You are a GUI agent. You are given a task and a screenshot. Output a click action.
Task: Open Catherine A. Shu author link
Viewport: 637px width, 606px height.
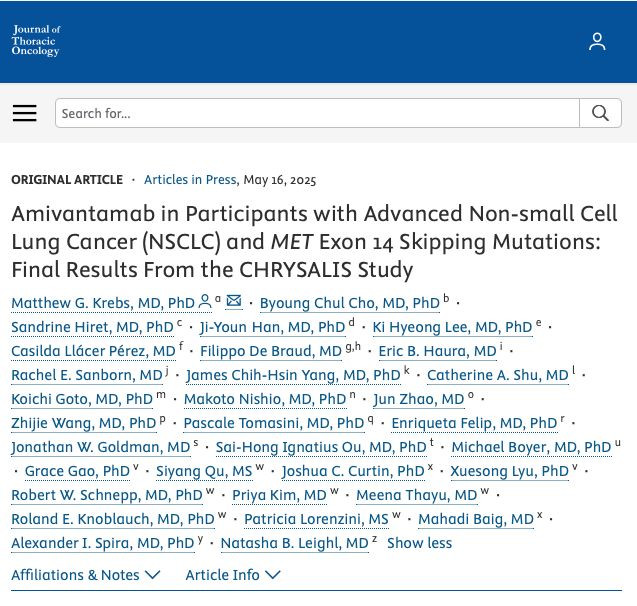tap(498, 375)
